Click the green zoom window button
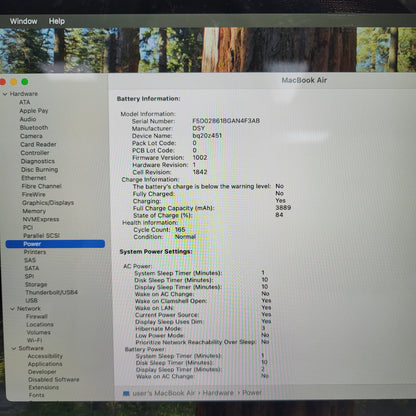Image resolution: width=416 pixels, height=416 pixels. point(25,82)
